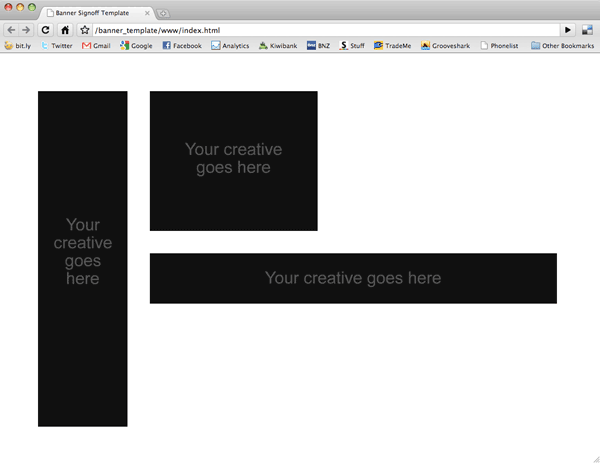The height and width of the screenshot is (463, 600).
Task: Open the bit.ly bookmark
Action: pyautogui.click(x=18, y=46)
